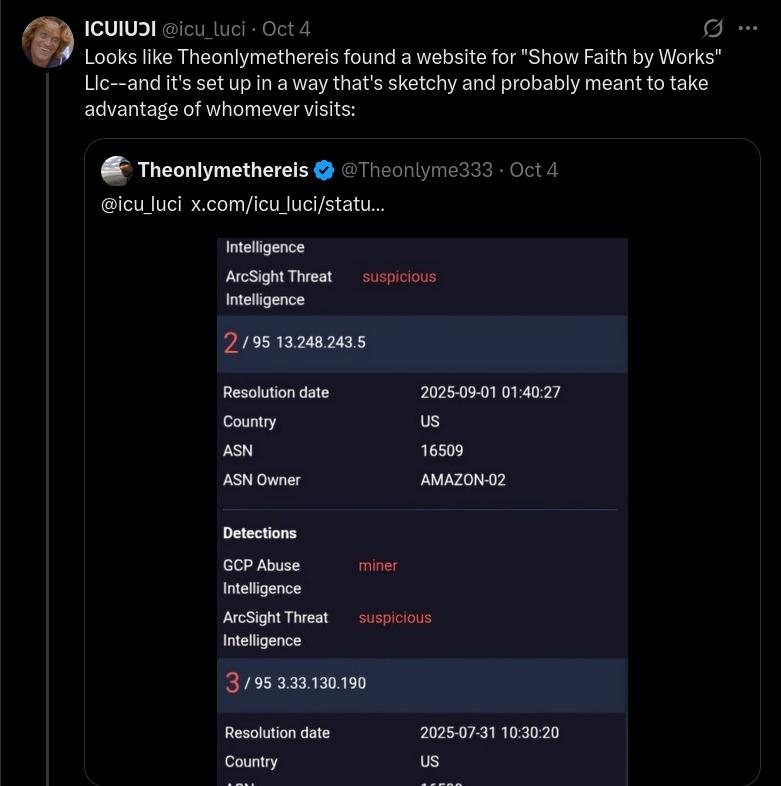Click the @Theonlyme333 handle

[417, 170]
